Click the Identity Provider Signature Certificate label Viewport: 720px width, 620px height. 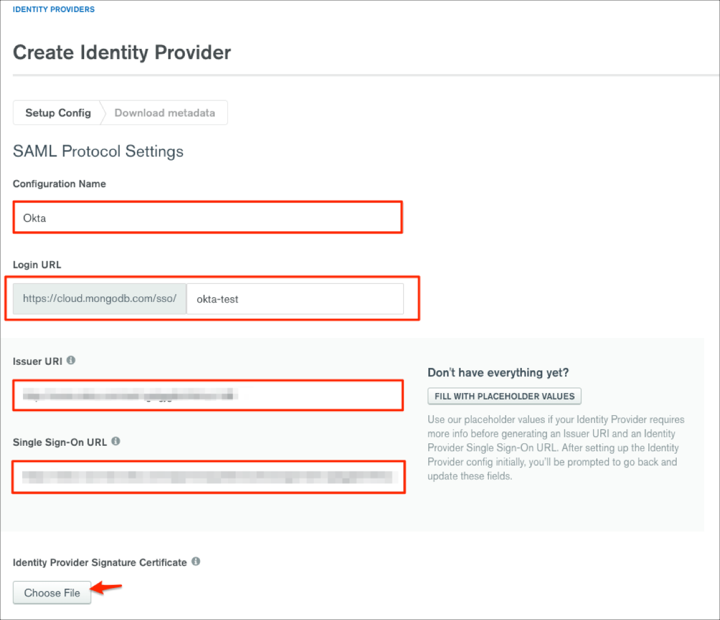(x=100, y=562)
